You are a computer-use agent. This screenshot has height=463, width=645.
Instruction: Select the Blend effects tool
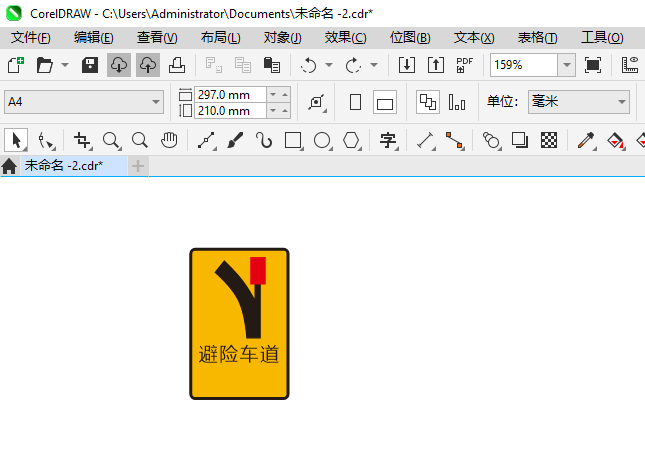click(492, 141)
